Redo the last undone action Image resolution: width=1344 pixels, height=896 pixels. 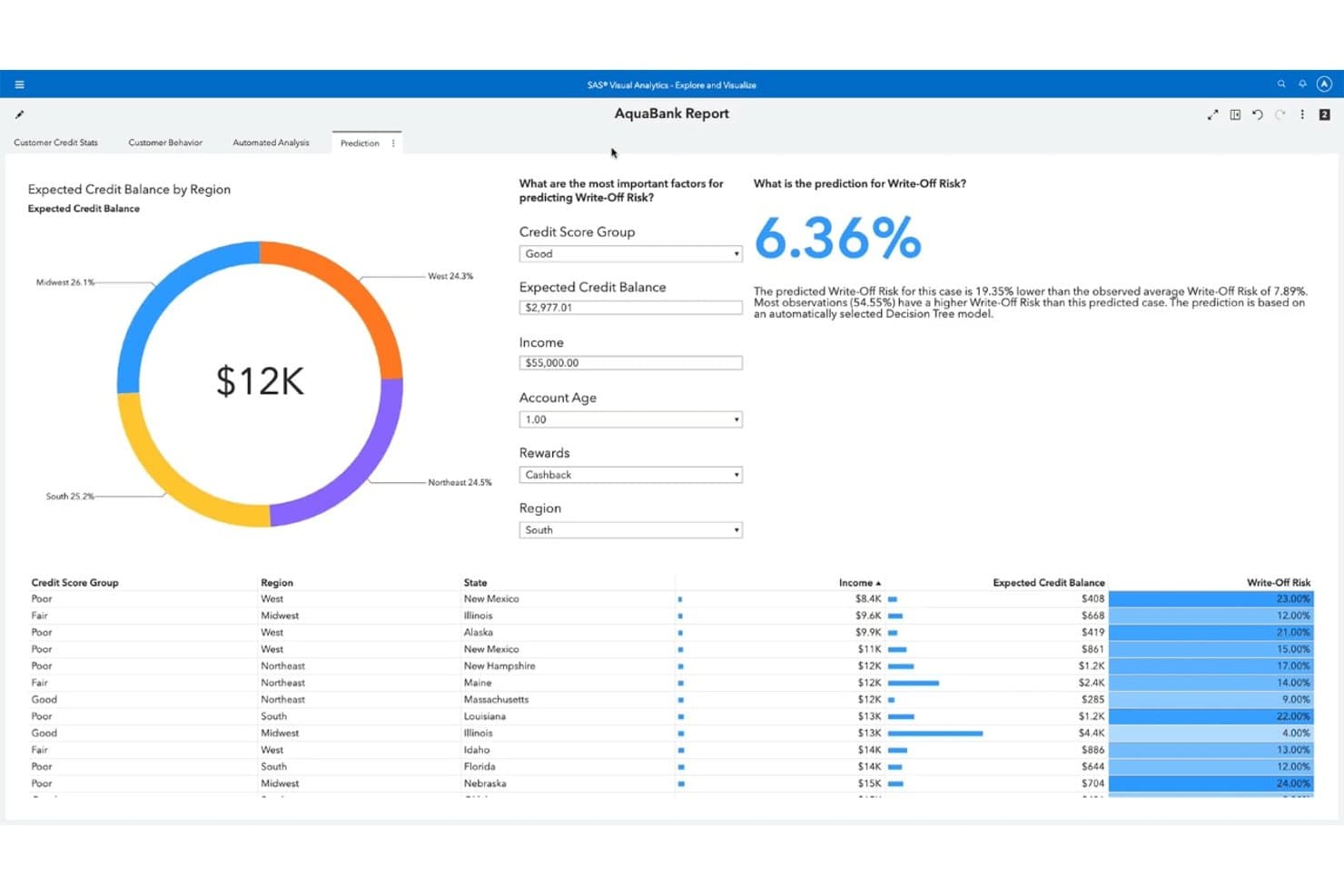coord(1280,114)
